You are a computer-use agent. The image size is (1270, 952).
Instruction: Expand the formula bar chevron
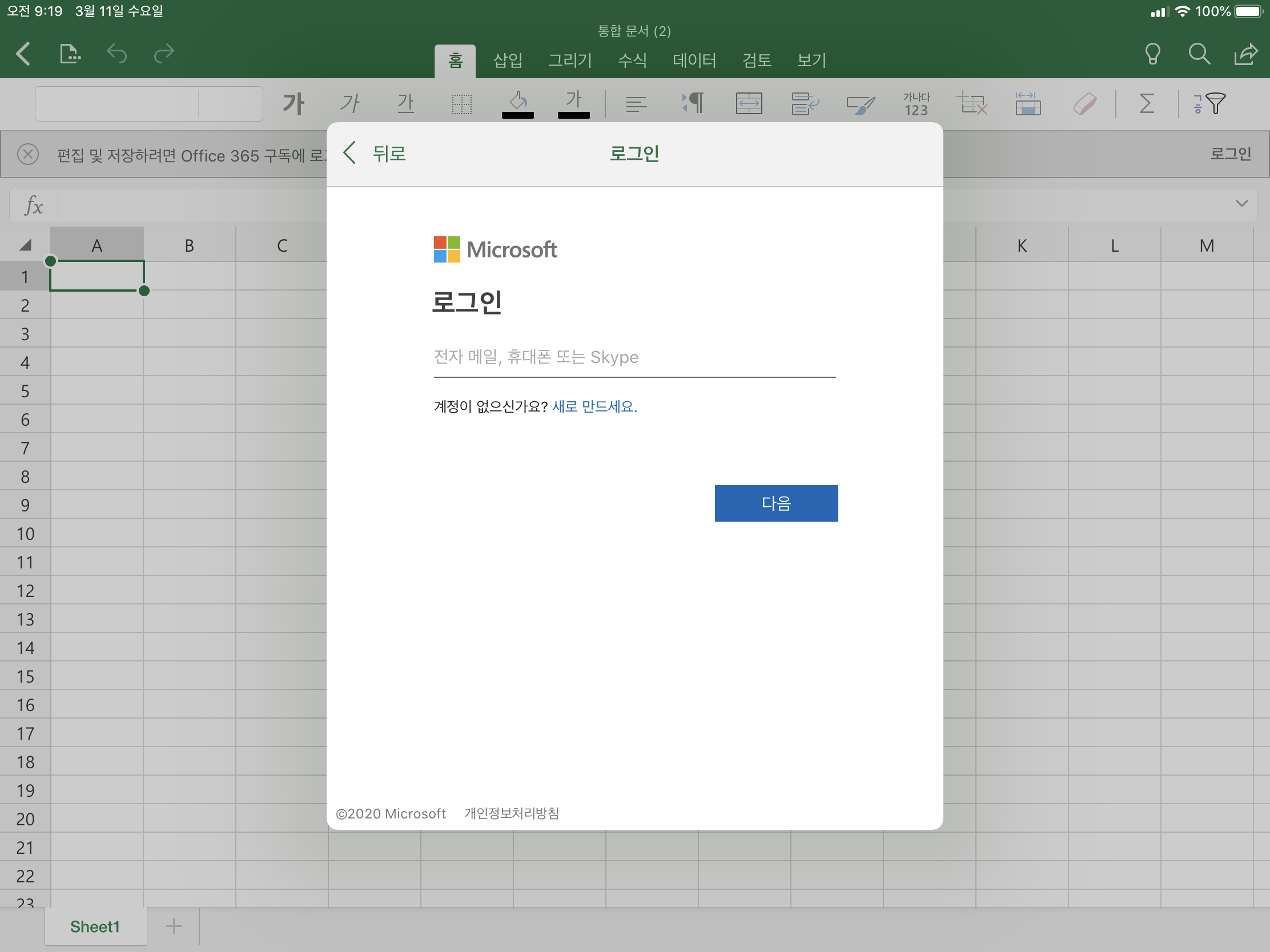[x=1241, y=204]
